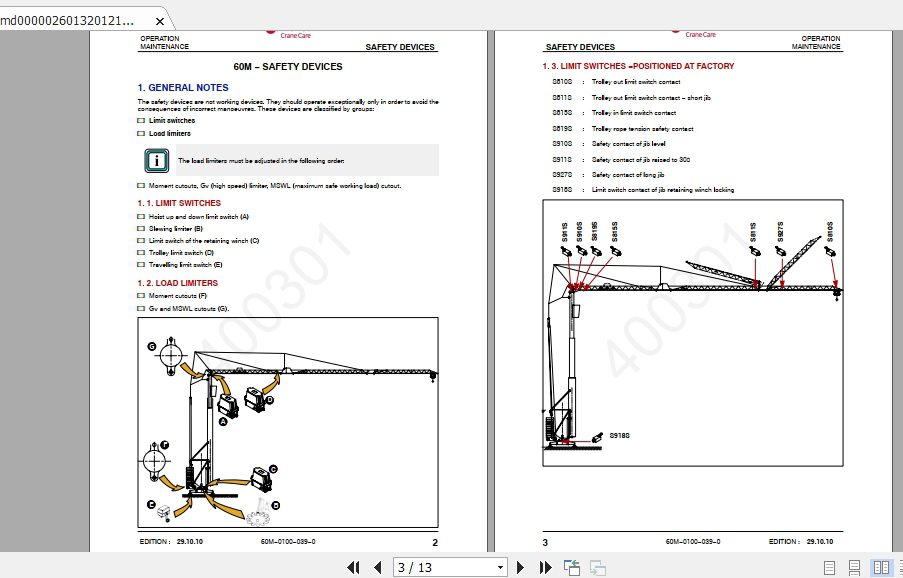Go back one page
Viewport: 903px width, 578px height.
(377, 567)
